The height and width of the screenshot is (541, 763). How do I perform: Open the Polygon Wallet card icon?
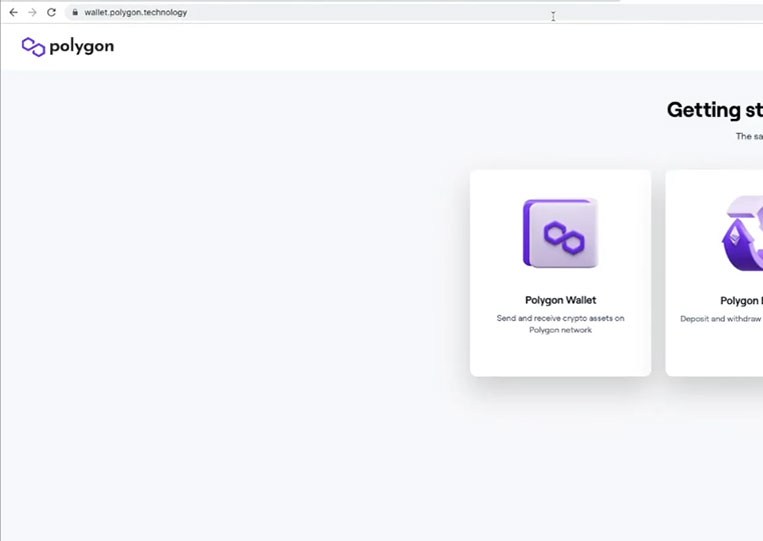[x=561, y=233]
